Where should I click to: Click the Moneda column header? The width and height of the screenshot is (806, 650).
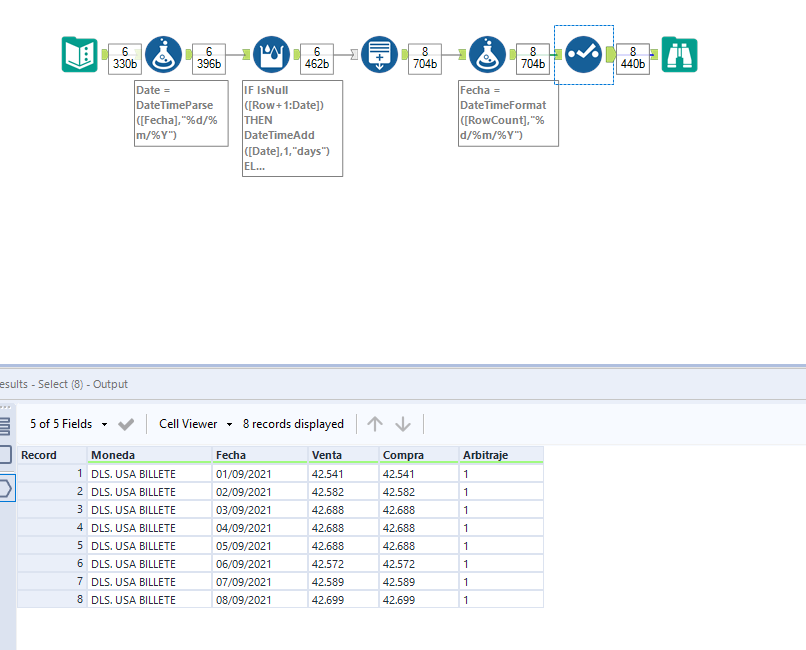(150, 455)
